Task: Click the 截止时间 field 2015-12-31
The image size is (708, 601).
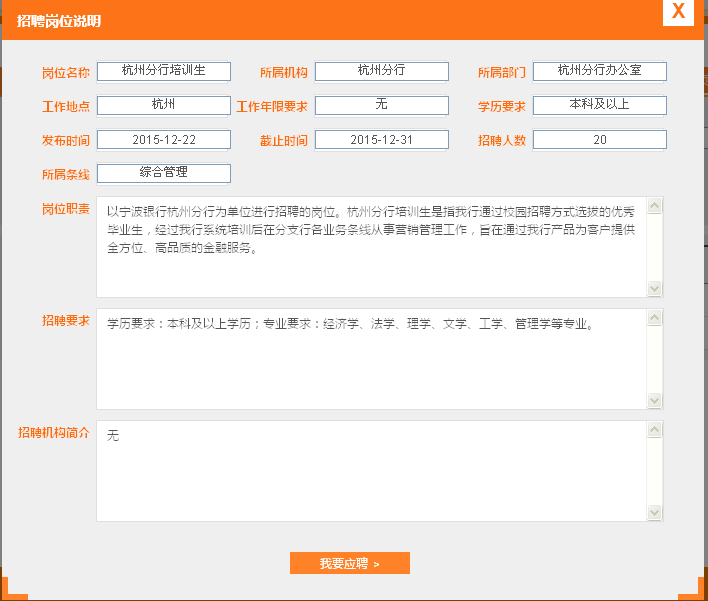Action: point(382,140)
